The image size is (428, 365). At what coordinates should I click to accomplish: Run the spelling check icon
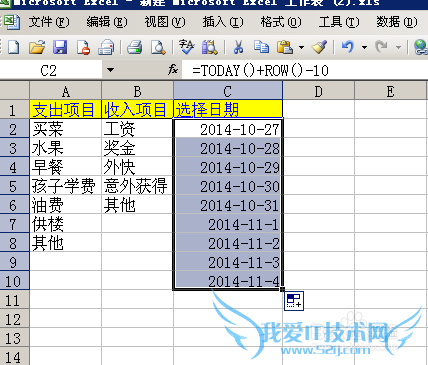click(187, 47)
